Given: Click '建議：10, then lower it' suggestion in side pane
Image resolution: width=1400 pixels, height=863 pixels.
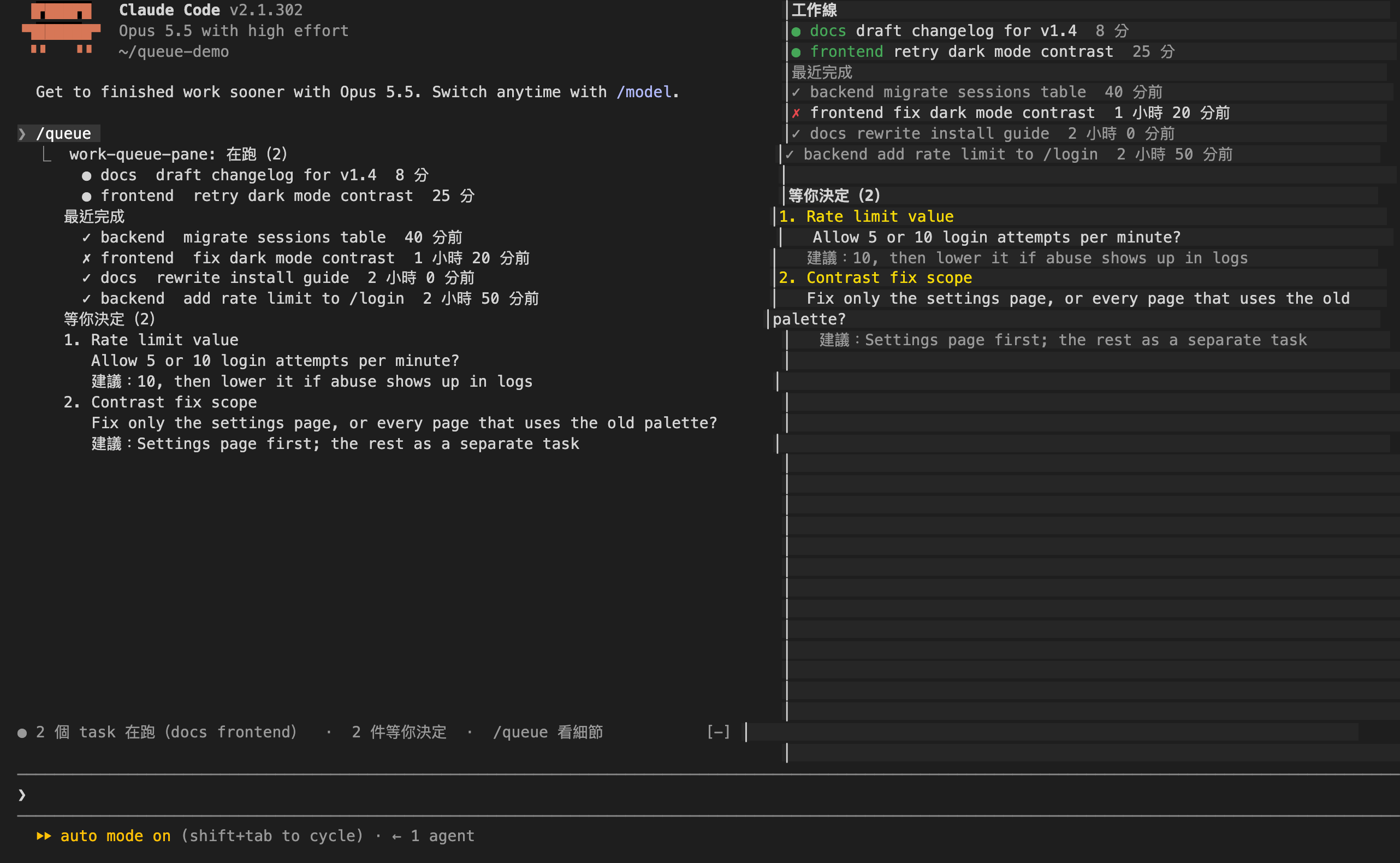Looking at the screenshot, I should coord(1027,258).
